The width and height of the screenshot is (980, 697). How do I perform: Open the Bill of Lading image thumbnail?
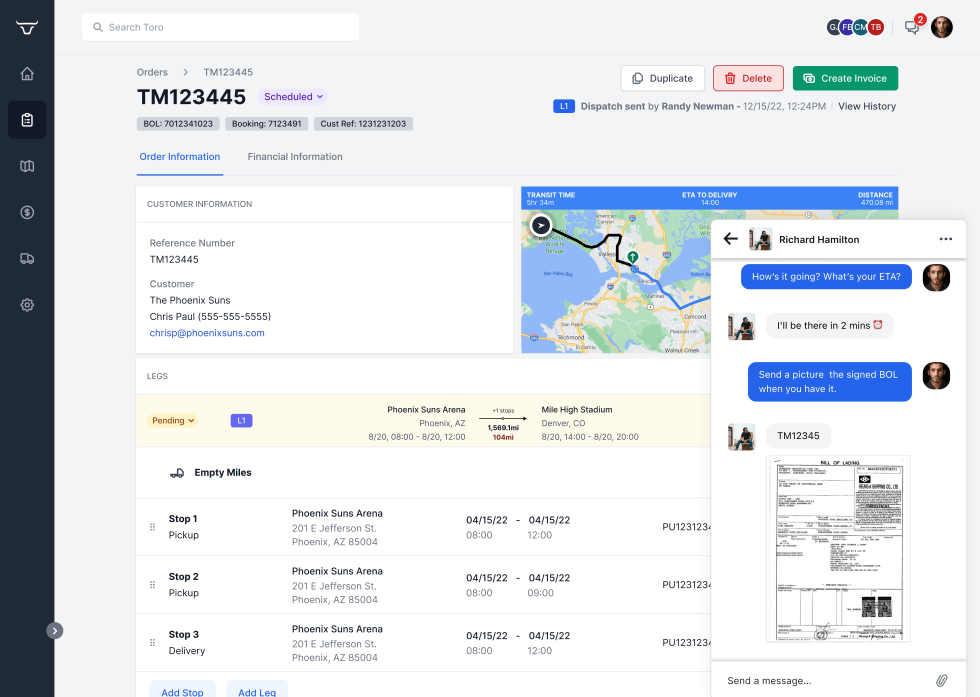click(838, 548)
